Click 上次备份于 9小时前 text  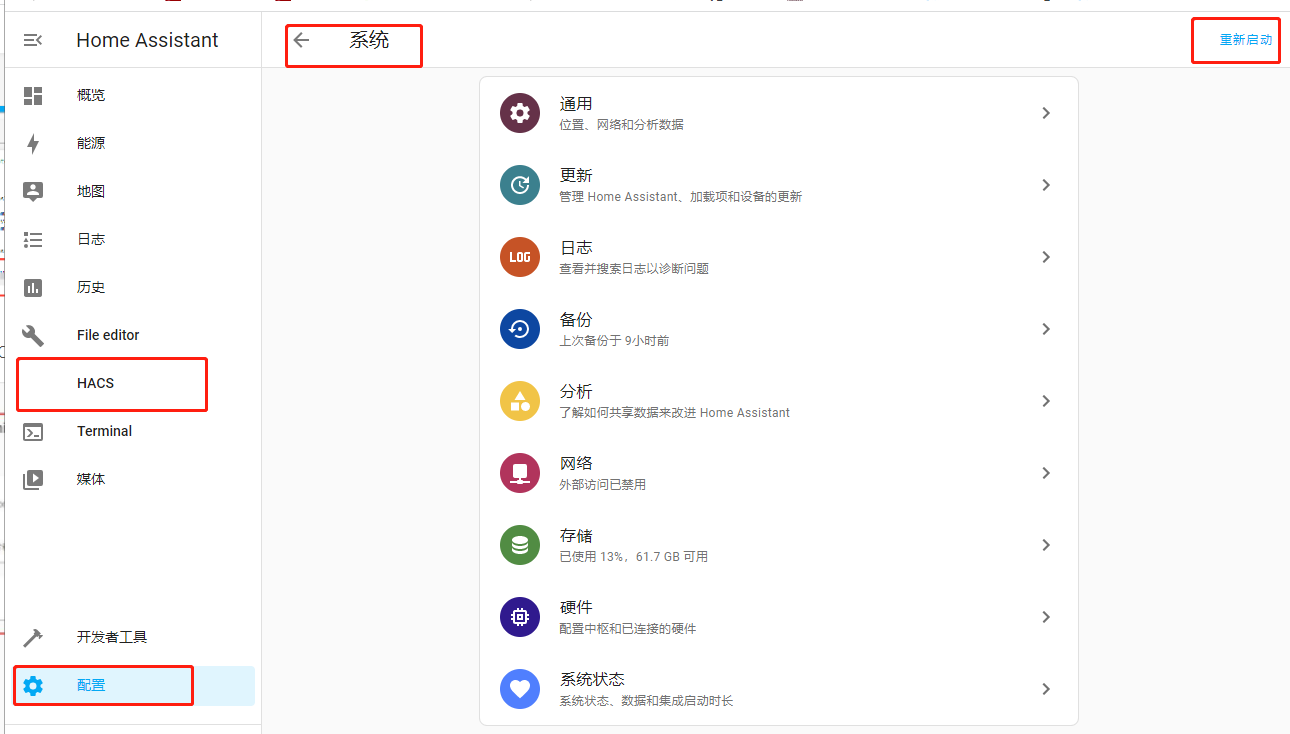614,341
